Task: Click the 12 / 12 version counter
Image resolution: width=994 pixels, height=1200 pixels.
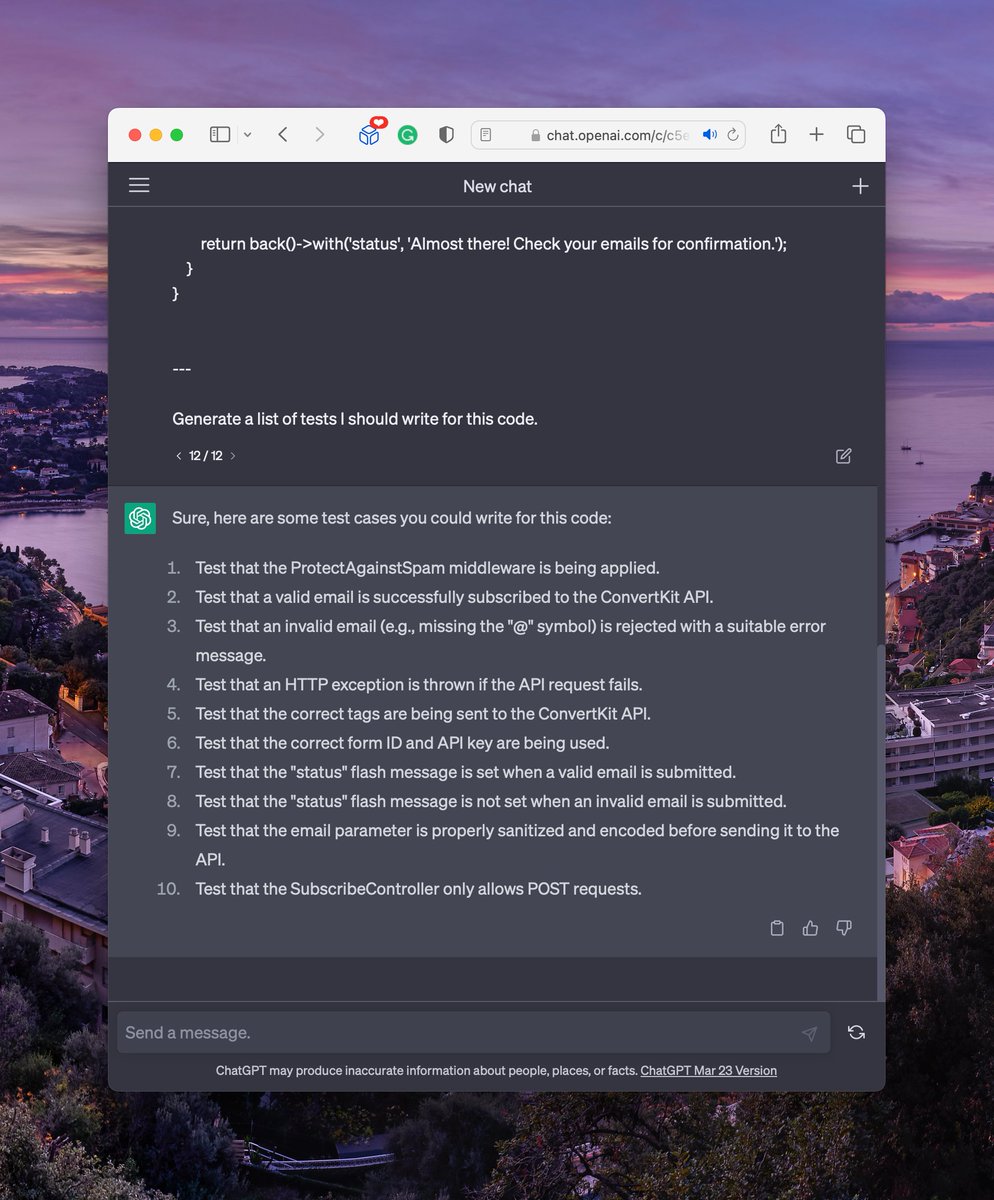Action: (206, 456)
